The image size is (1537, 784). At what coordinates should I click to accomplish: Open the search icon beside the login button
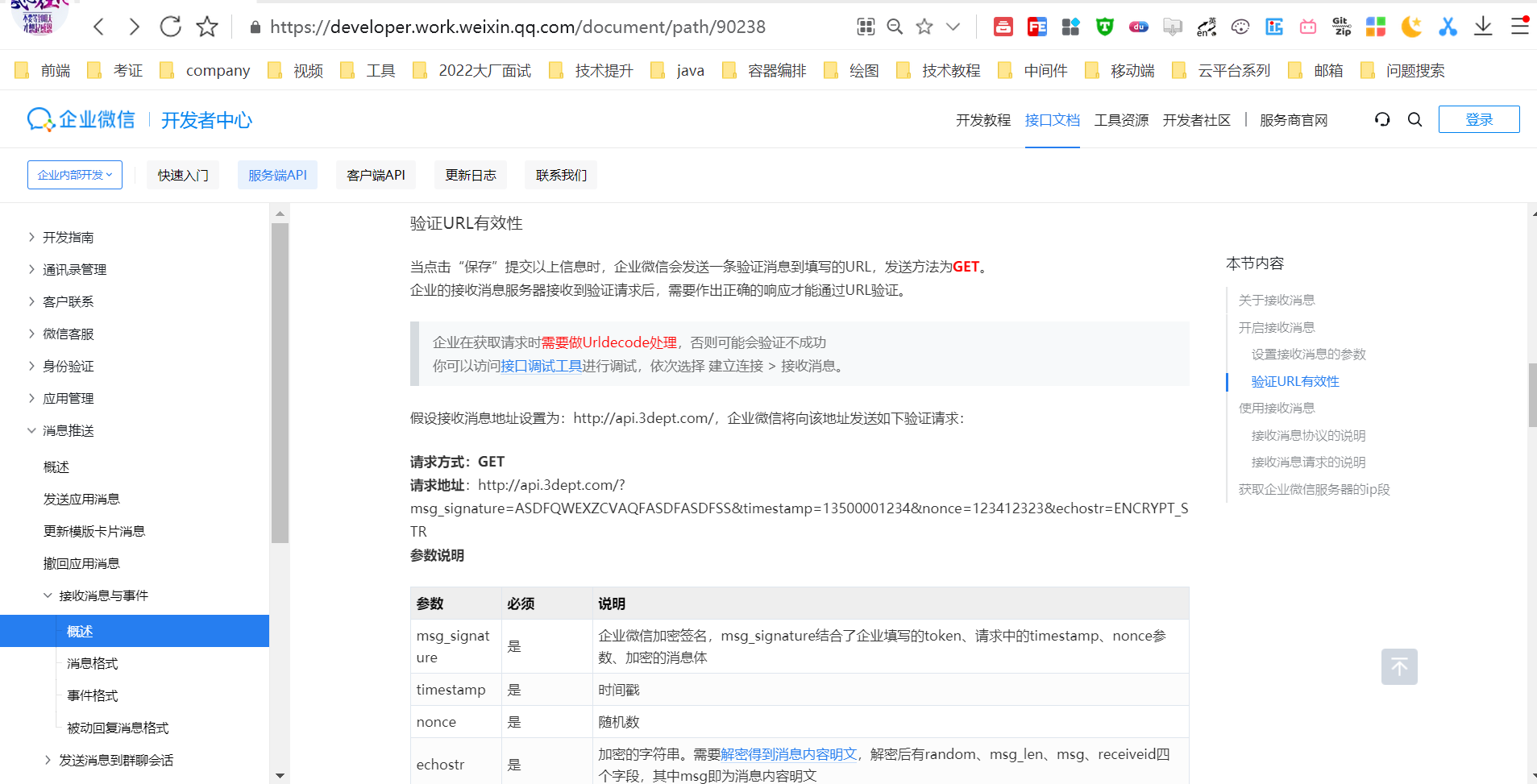1414,119
